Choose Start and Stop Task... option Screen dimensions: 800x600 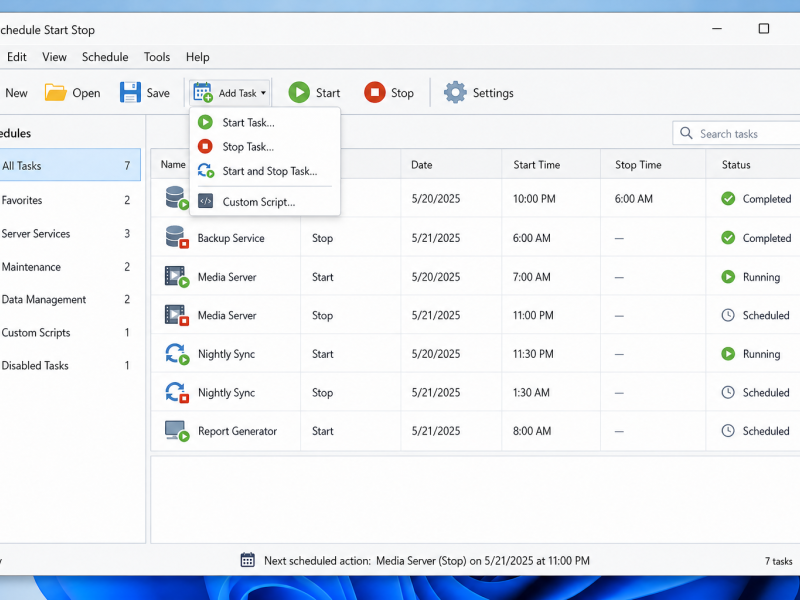265,171
